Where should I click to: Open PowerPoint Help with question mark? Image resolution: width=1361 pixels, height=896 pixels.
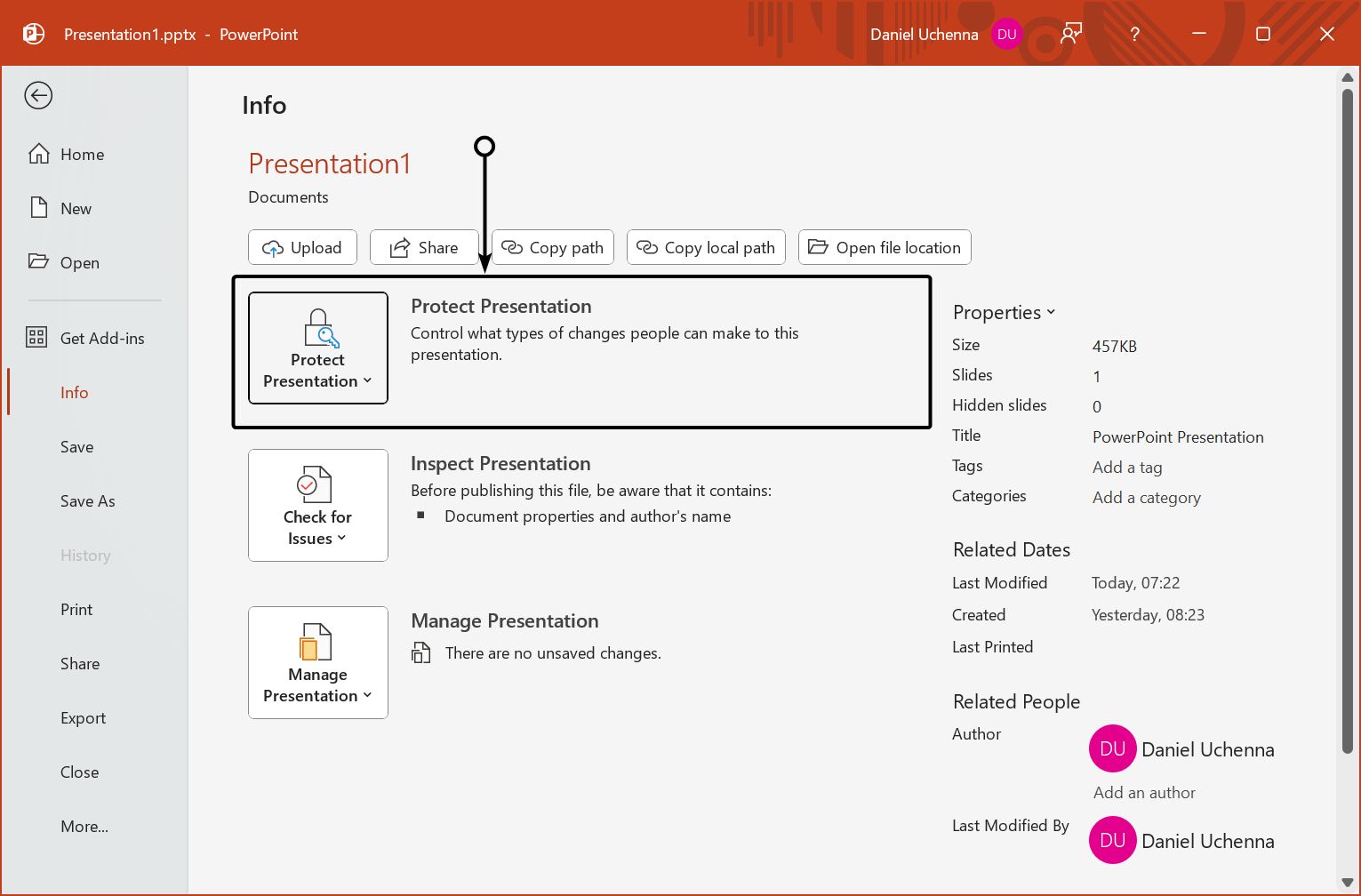1134,33
